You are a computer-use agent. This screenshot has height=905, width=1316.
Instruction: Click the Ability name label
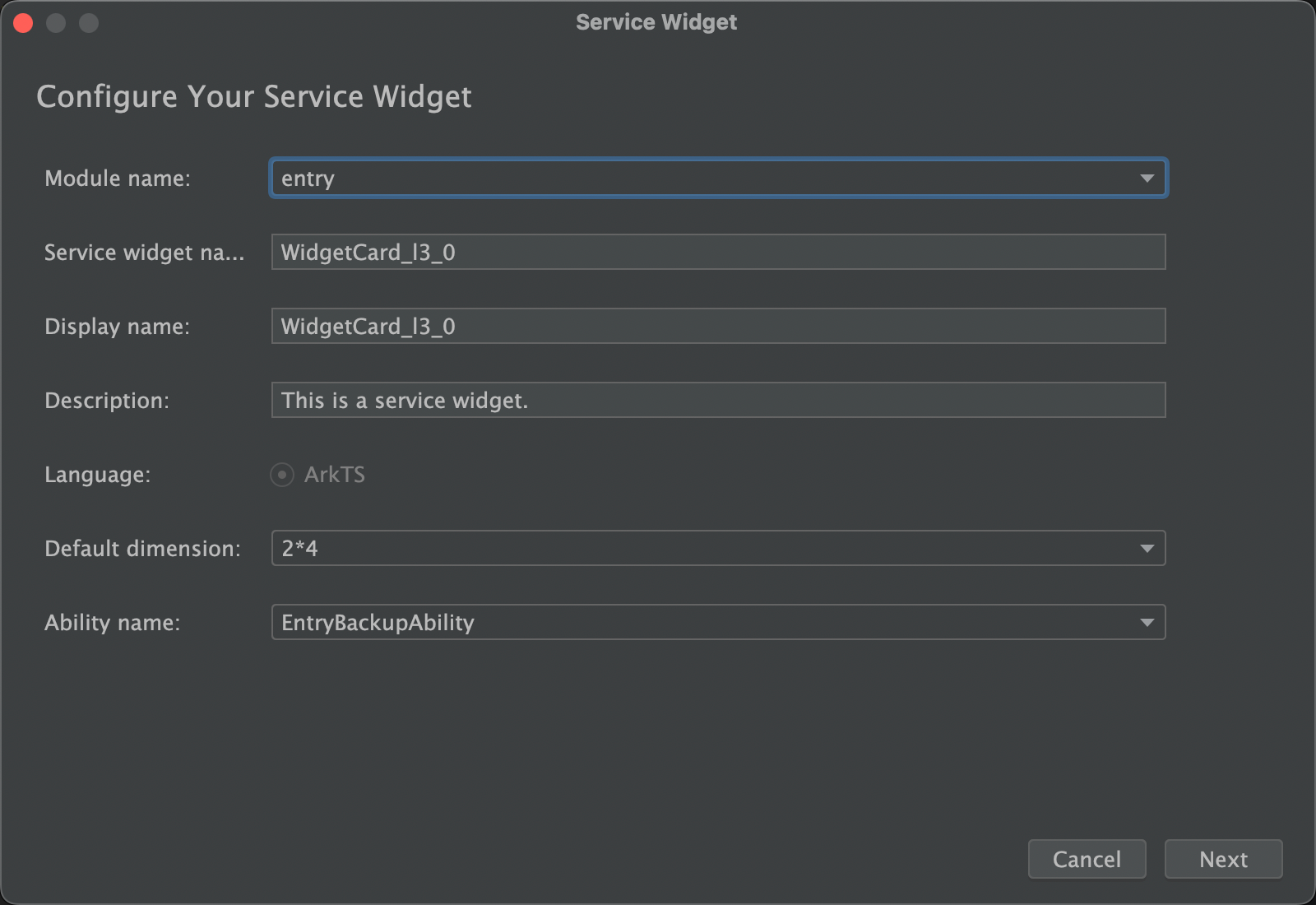(113, 623)
